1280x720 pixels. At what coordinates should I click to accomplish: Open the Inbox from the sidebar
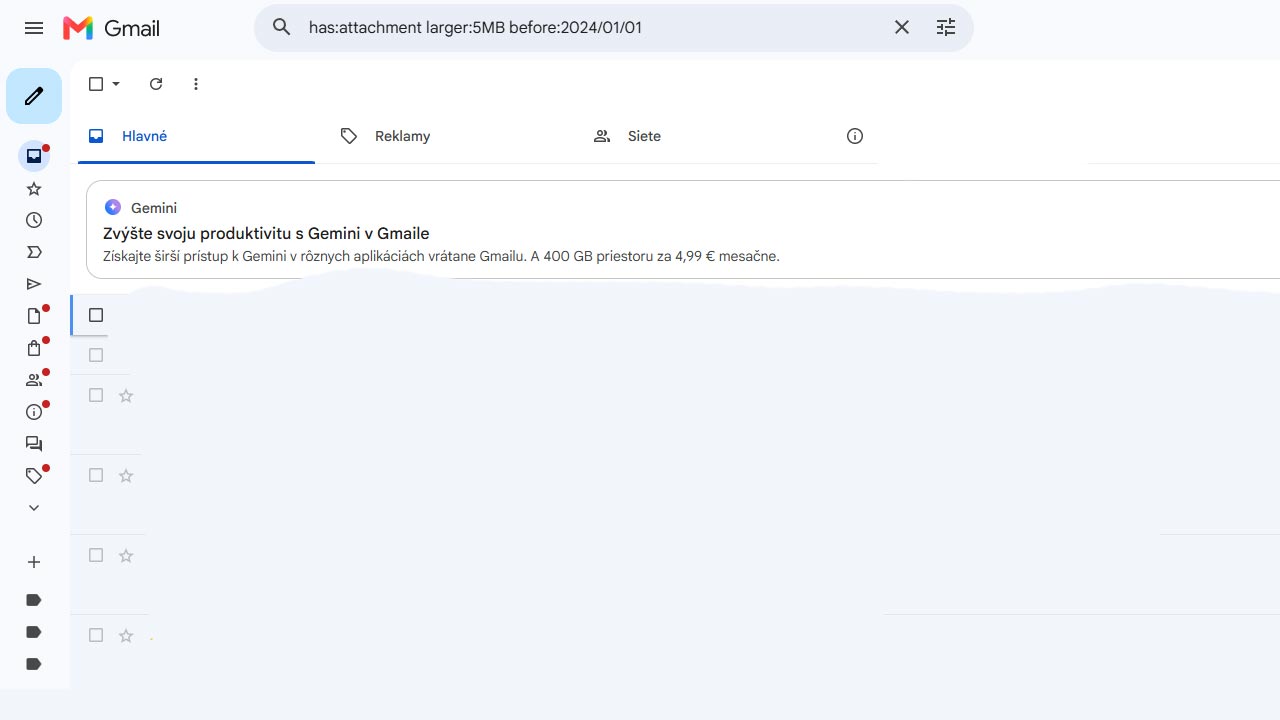(x=34, y=156)
